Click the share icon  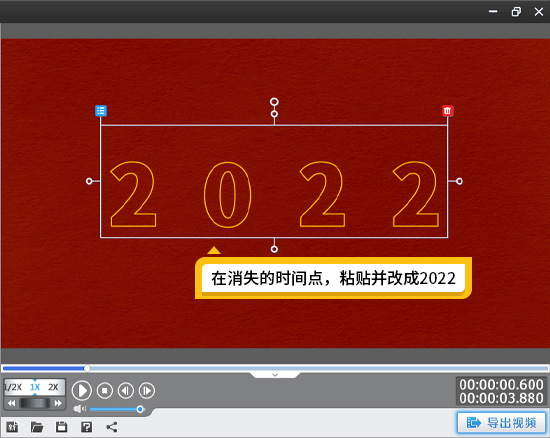(x=112, y=427)
